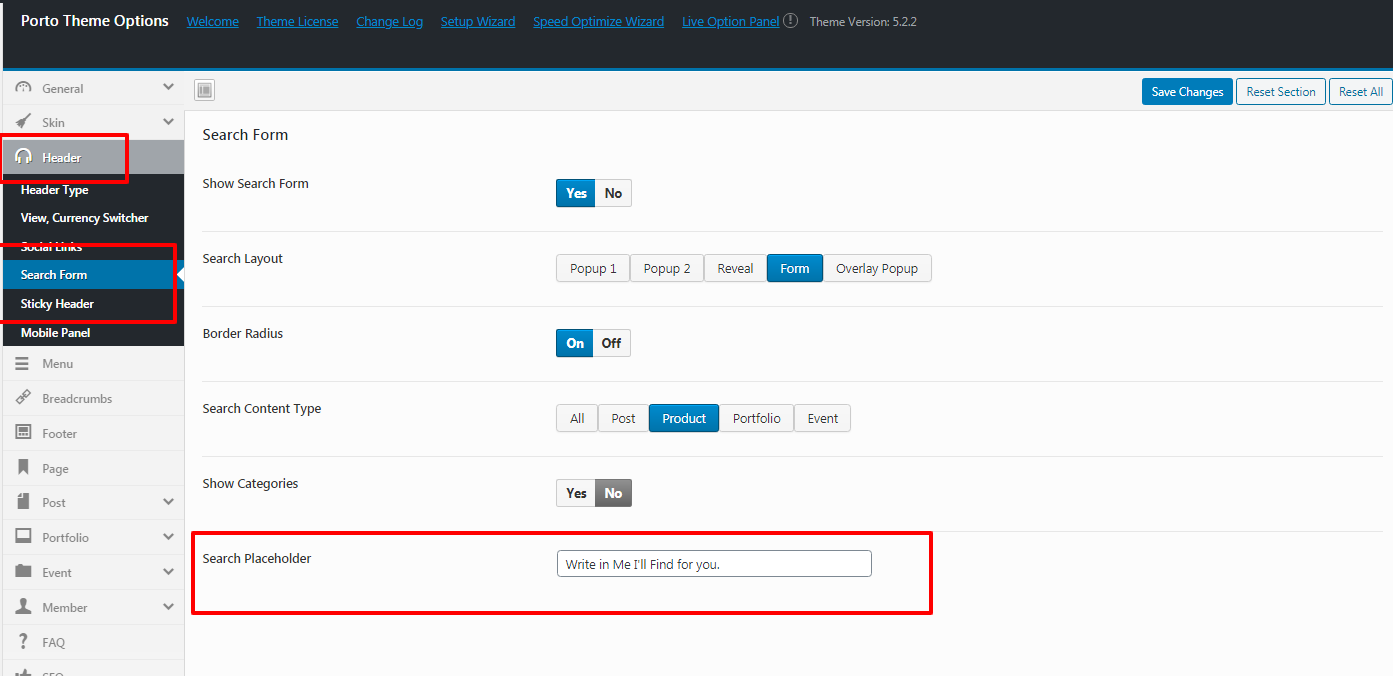Click the Porto Theme Options title
This screenshot has height=676, width=1393.
coord(95,21)
